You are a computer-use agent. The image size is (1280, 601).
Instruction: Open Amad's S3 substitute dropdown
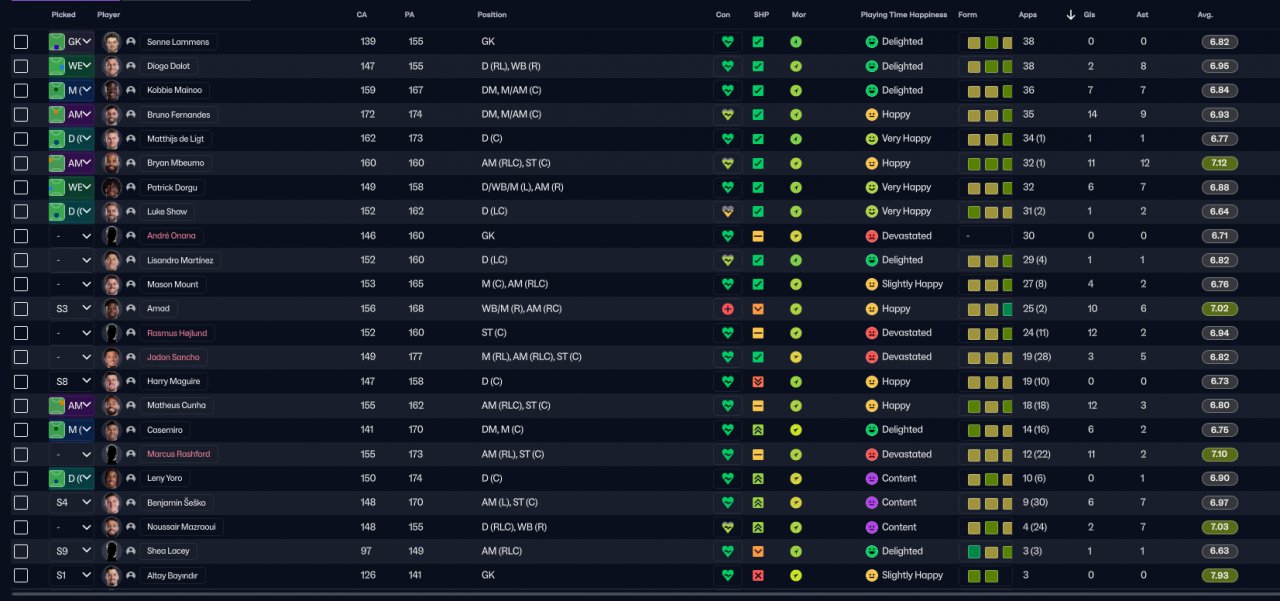click(71, 309)
